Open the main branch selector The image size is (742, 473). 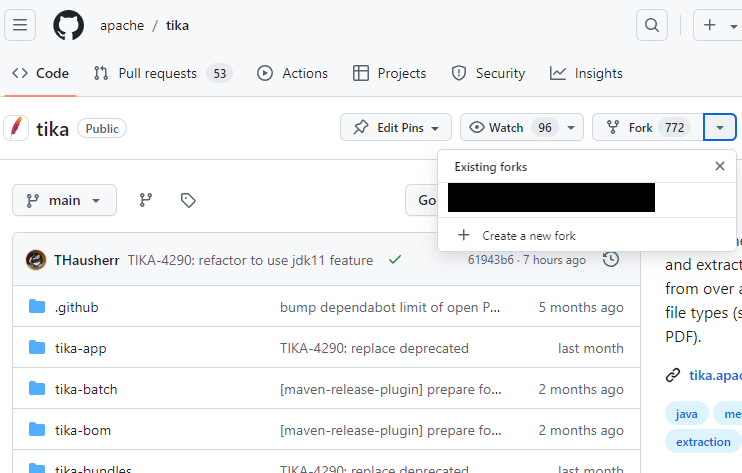click(64, 200)
